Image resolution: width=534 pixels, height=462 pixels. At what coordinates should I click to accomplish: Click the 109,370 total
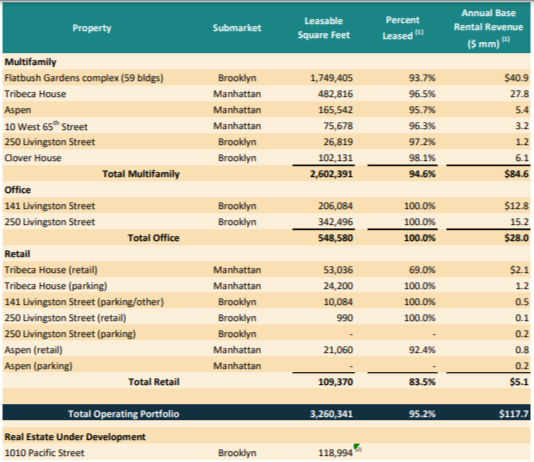tap(335, 382)
